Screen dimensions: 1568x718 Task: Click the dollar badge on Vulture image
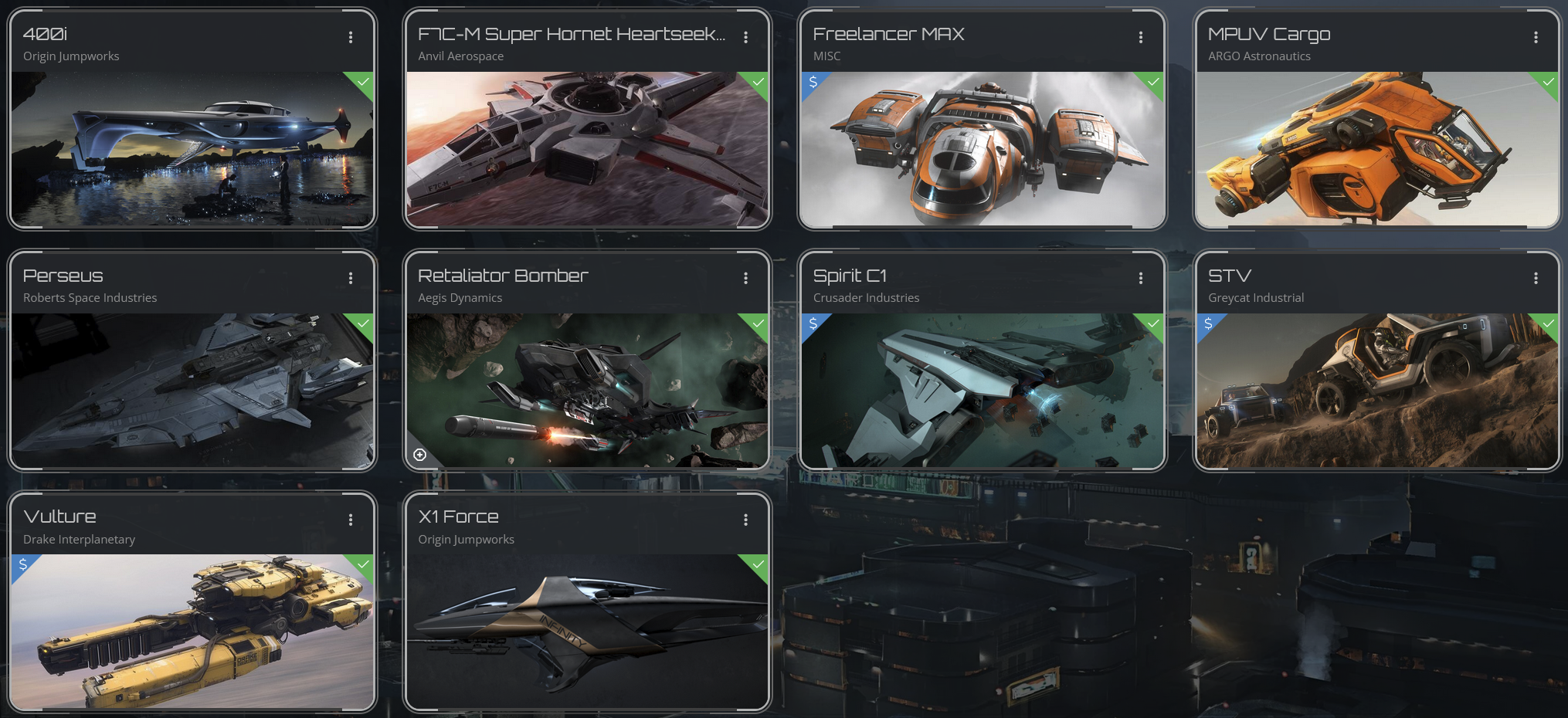(23, 565)
